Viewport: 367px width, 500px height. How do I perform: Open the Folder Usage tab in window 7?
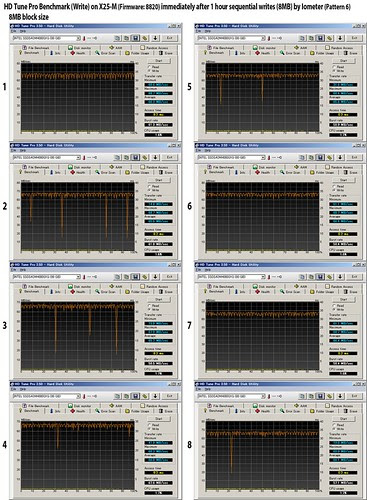[322, 292]
